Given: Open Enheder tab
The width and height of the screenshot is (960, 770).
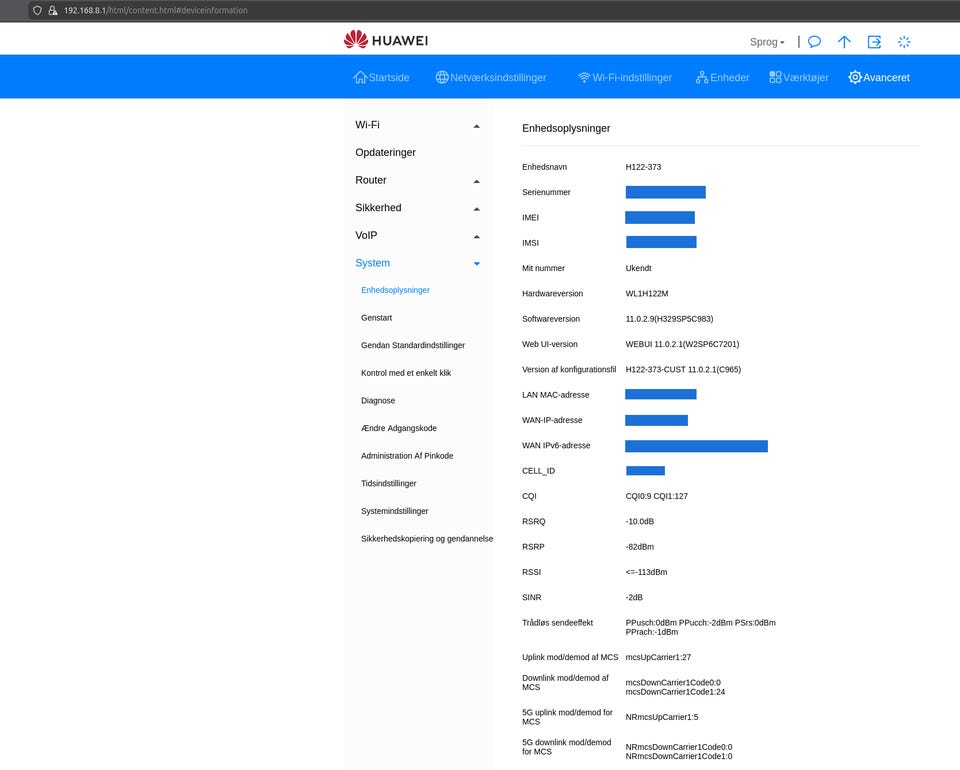Looking at the screenshot, I should (x=722, y=77).
